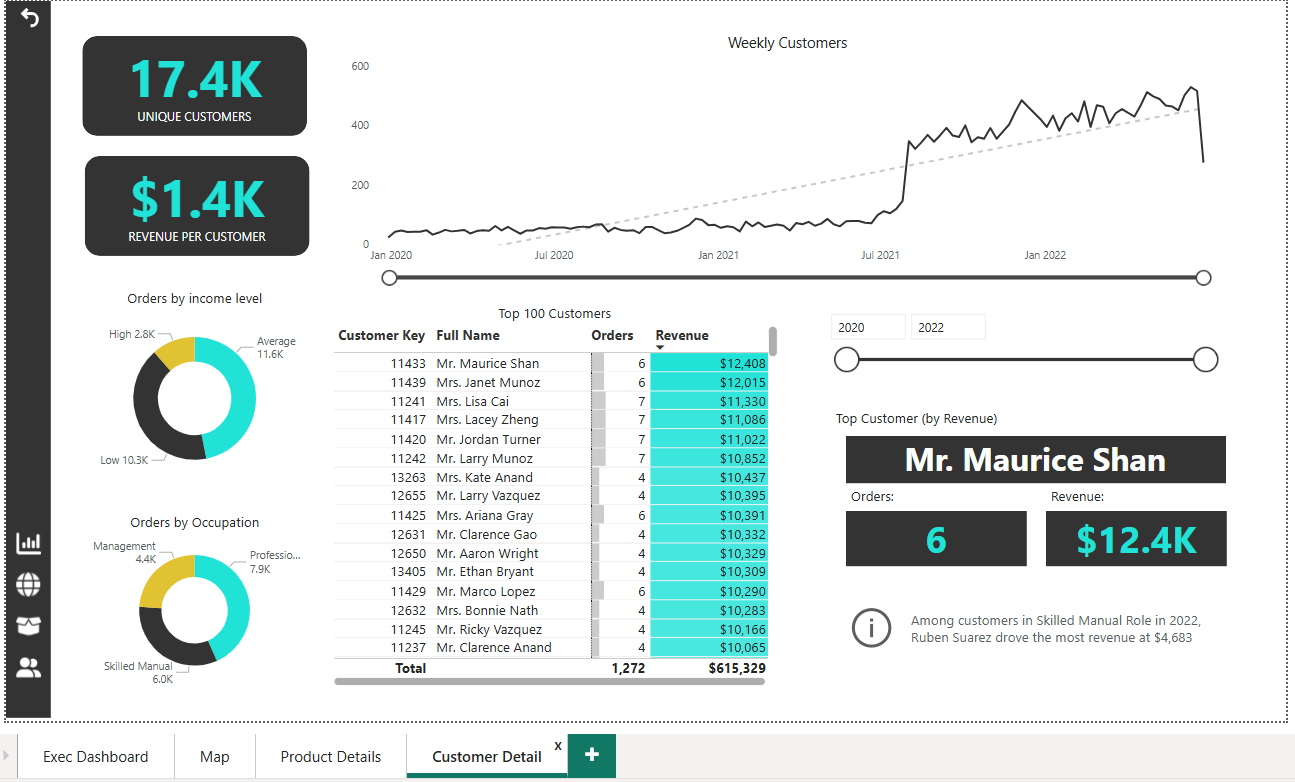Close the Customer Detail tab with the x

(557, 746)
